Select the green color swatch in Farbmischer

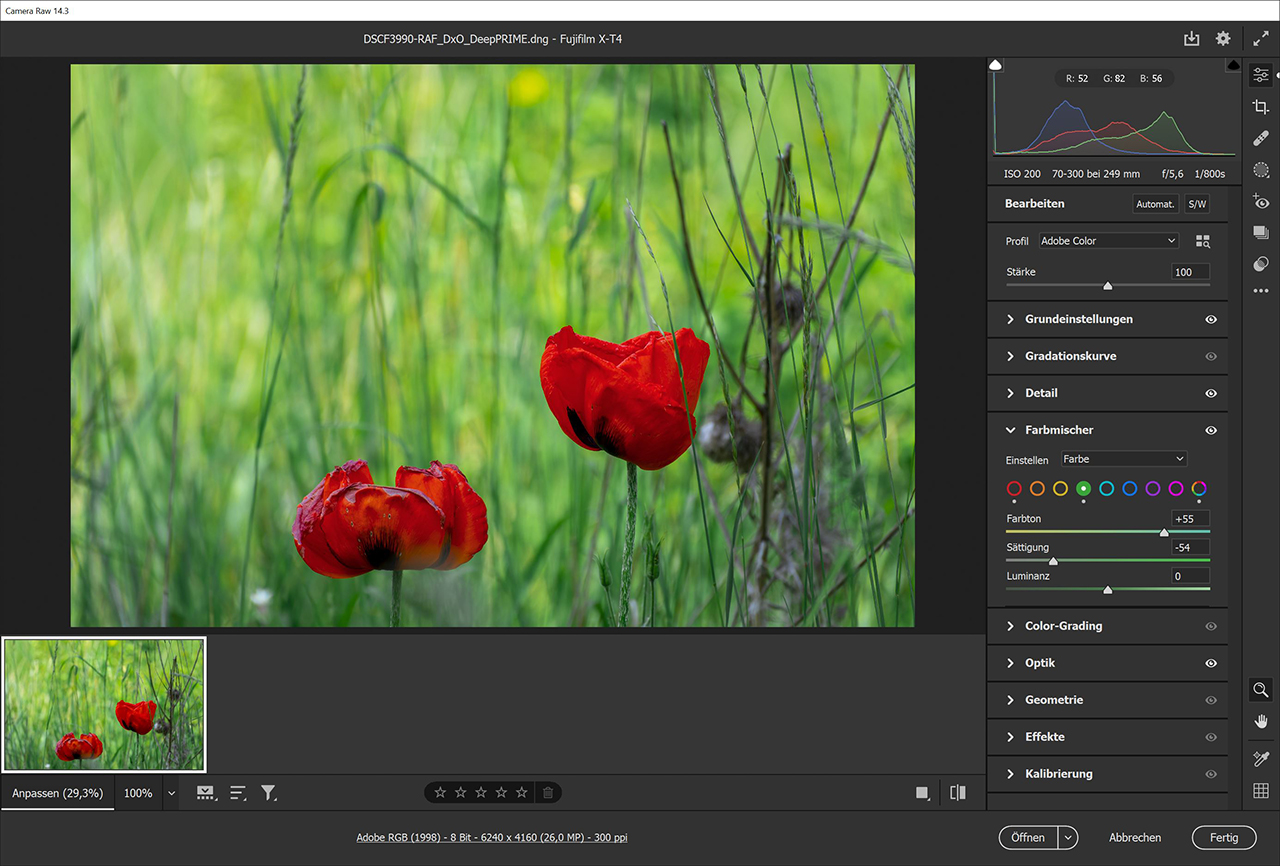pos(1083,489)
